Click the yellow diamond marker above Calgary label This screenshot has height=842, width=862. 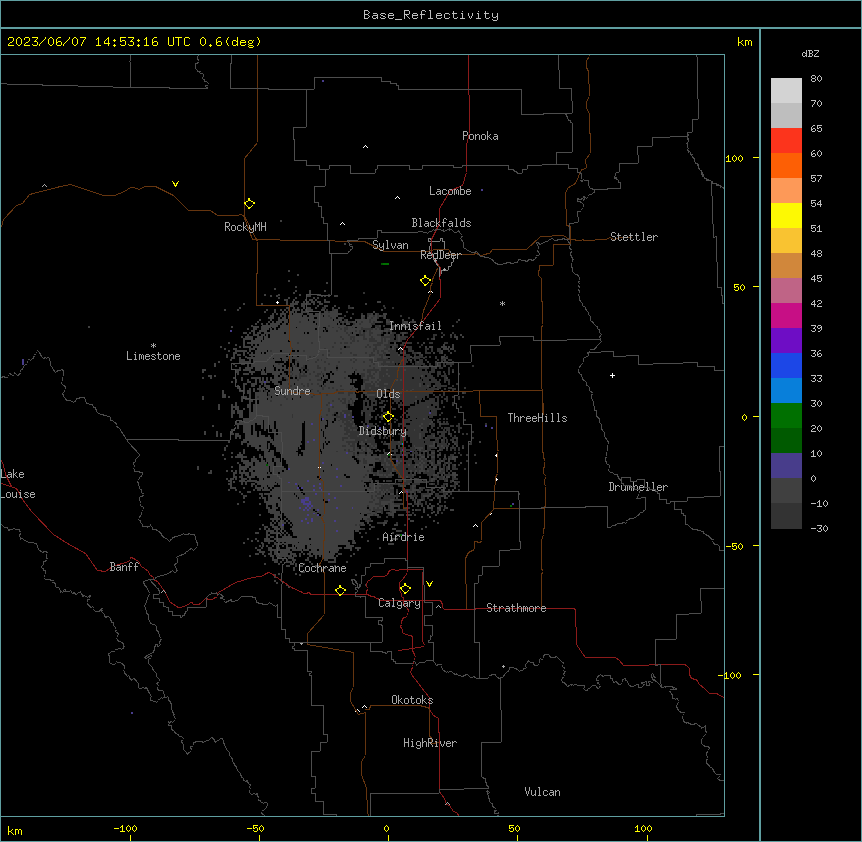coord(405,589)
